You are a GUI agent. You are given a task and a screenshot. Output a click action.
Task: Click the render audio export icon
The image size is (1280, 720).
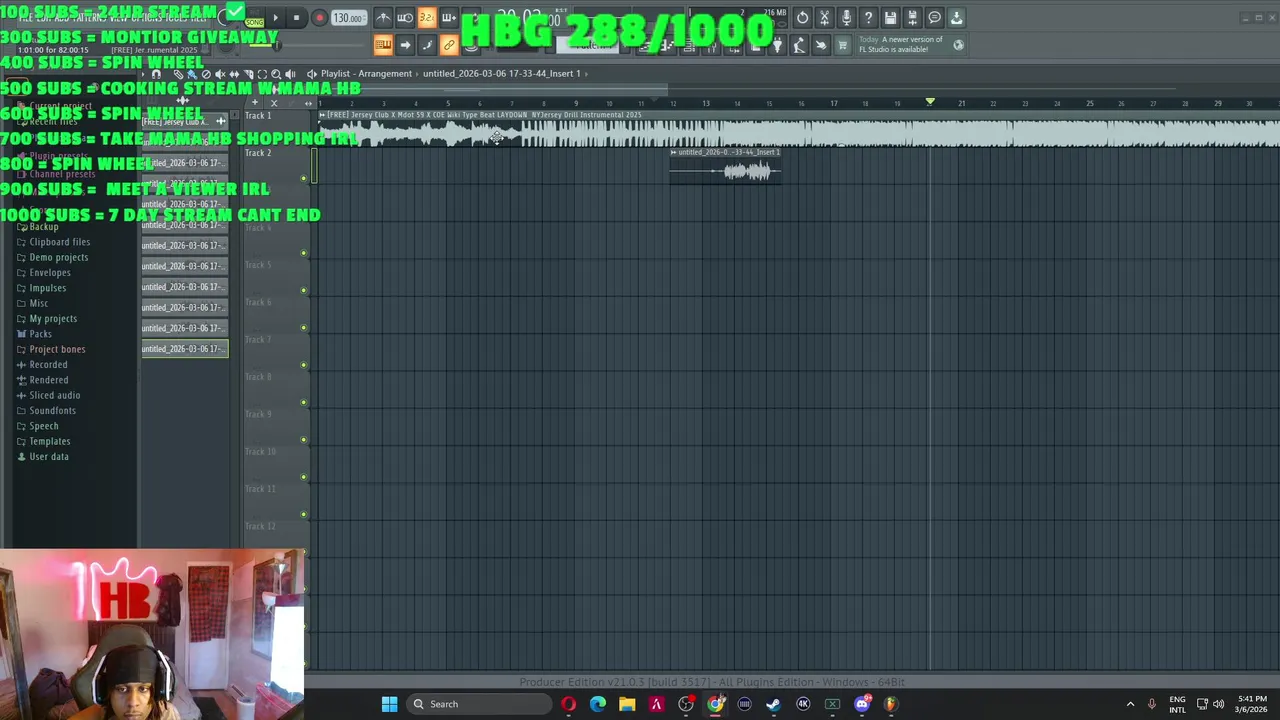click(x=912, y=18)
